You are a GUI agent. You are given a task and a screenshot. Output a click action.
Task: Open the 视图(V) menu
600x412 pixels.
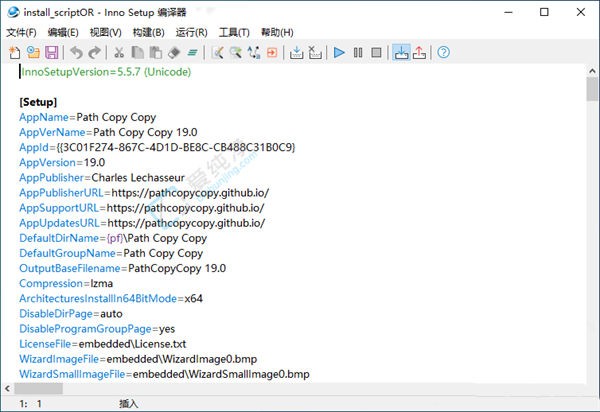click(106, 33)
